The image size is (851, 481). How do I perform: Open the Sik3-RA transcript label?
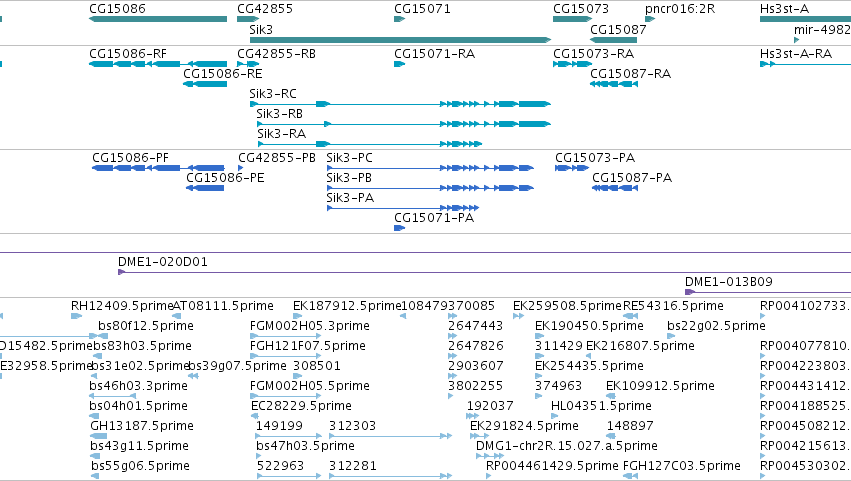pos(282,134)
